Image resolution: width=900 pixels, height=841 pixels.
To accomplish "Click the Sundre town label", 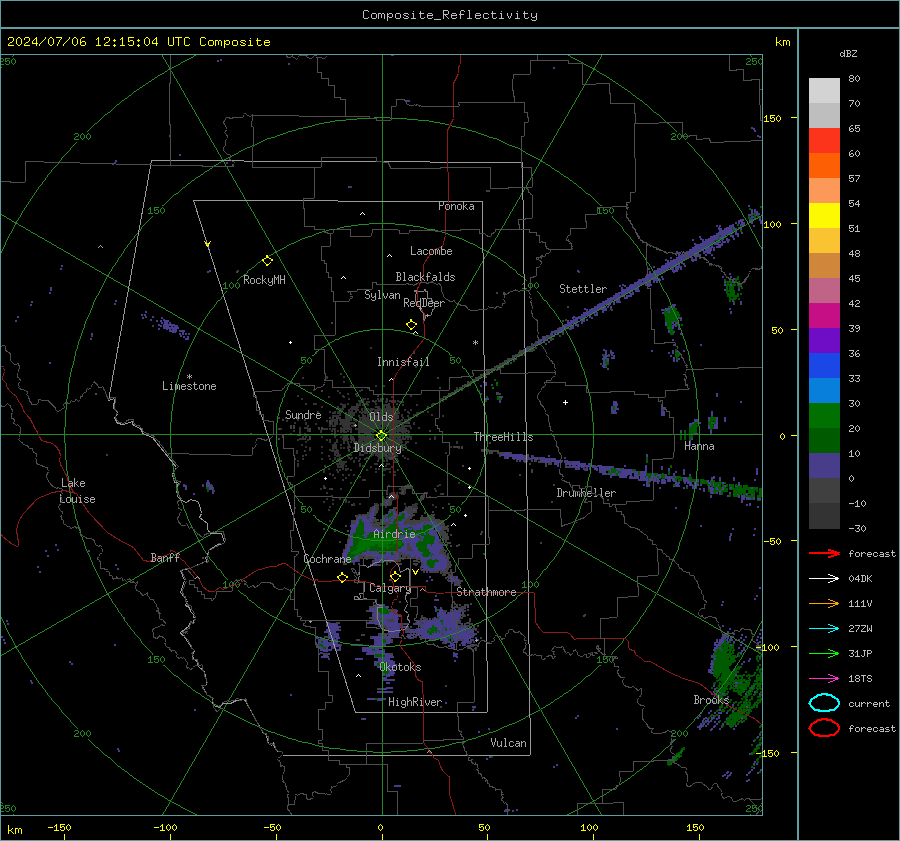I will pyautogui.click(x=303, y=414).
